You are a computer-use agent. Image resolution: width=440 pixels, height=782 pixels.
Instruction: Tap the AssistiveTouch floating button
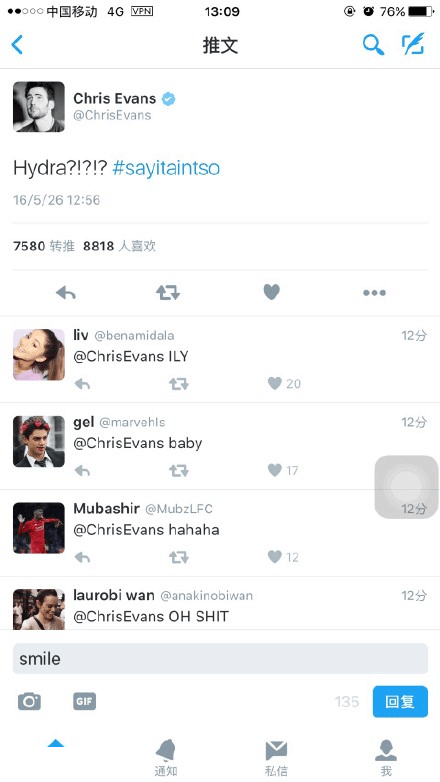407,487
